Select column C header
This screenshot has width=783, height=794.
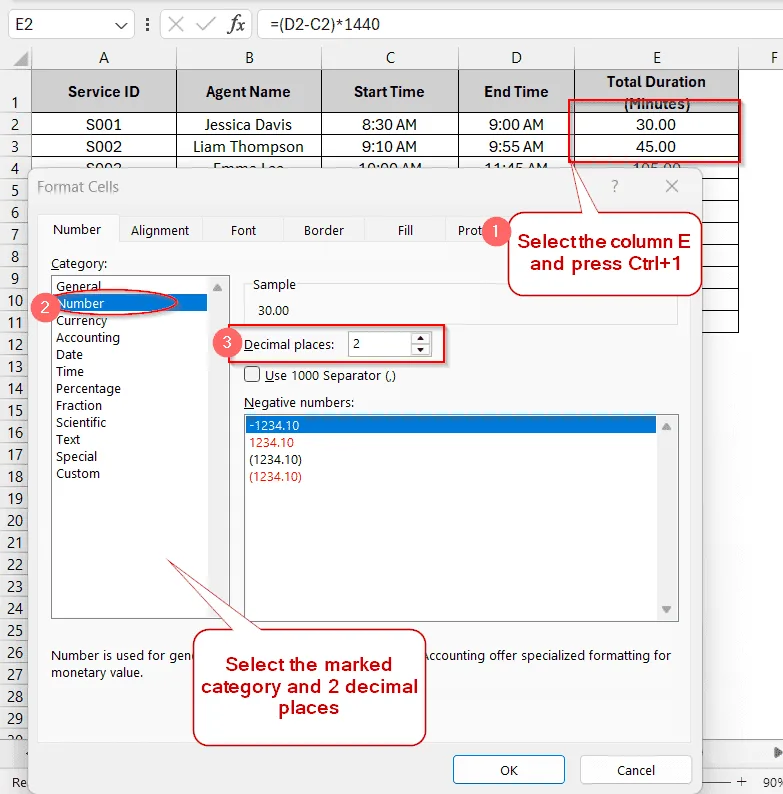click(389, 58)
